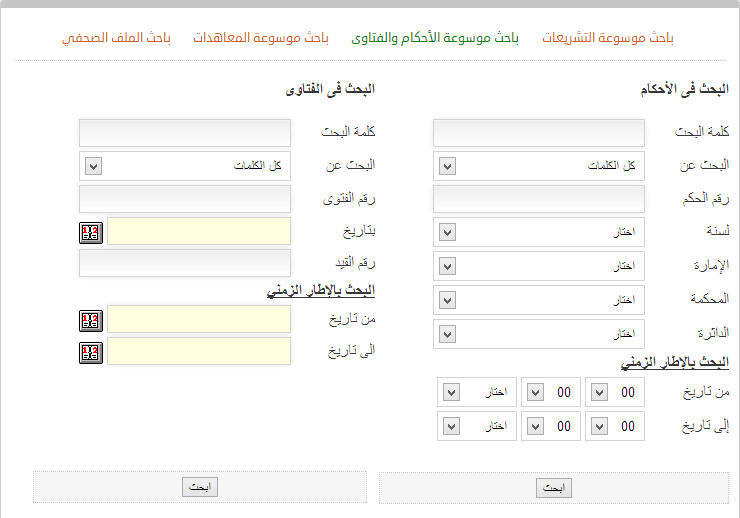The width and height of the screenshot is (740, 518).
Task: Expand the المحكمة court dropdown
Action: tap(538, 300)
